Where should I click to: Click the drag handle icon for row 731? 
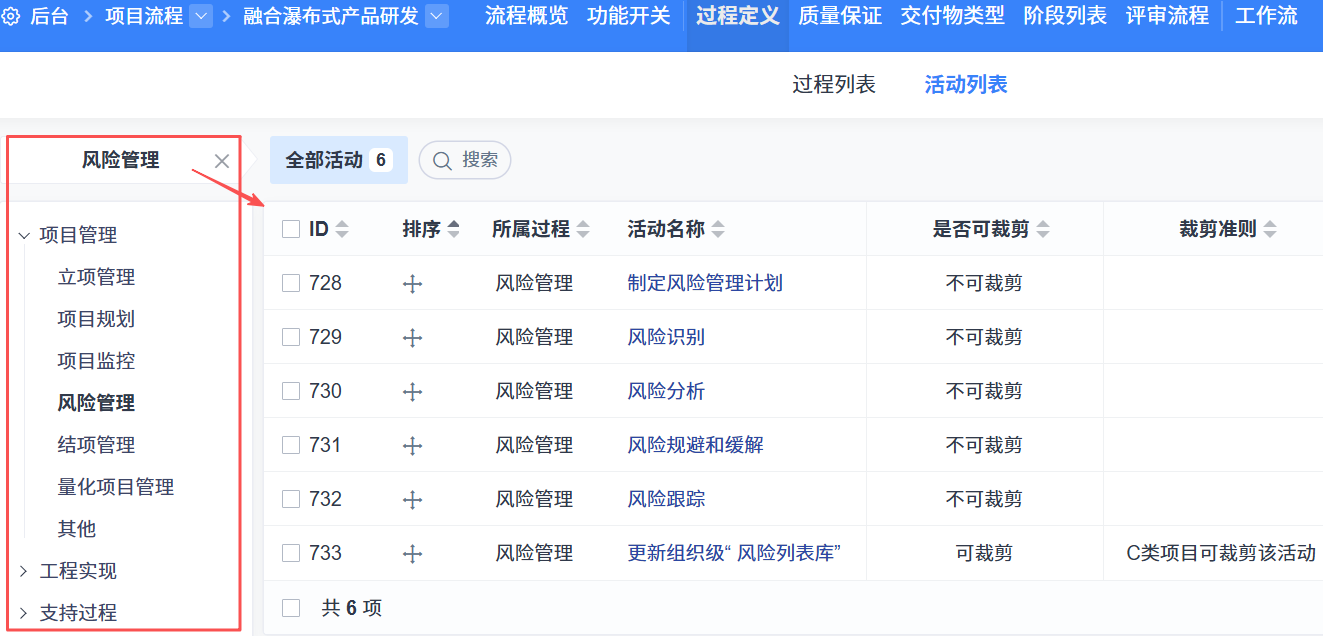(412, 446)
